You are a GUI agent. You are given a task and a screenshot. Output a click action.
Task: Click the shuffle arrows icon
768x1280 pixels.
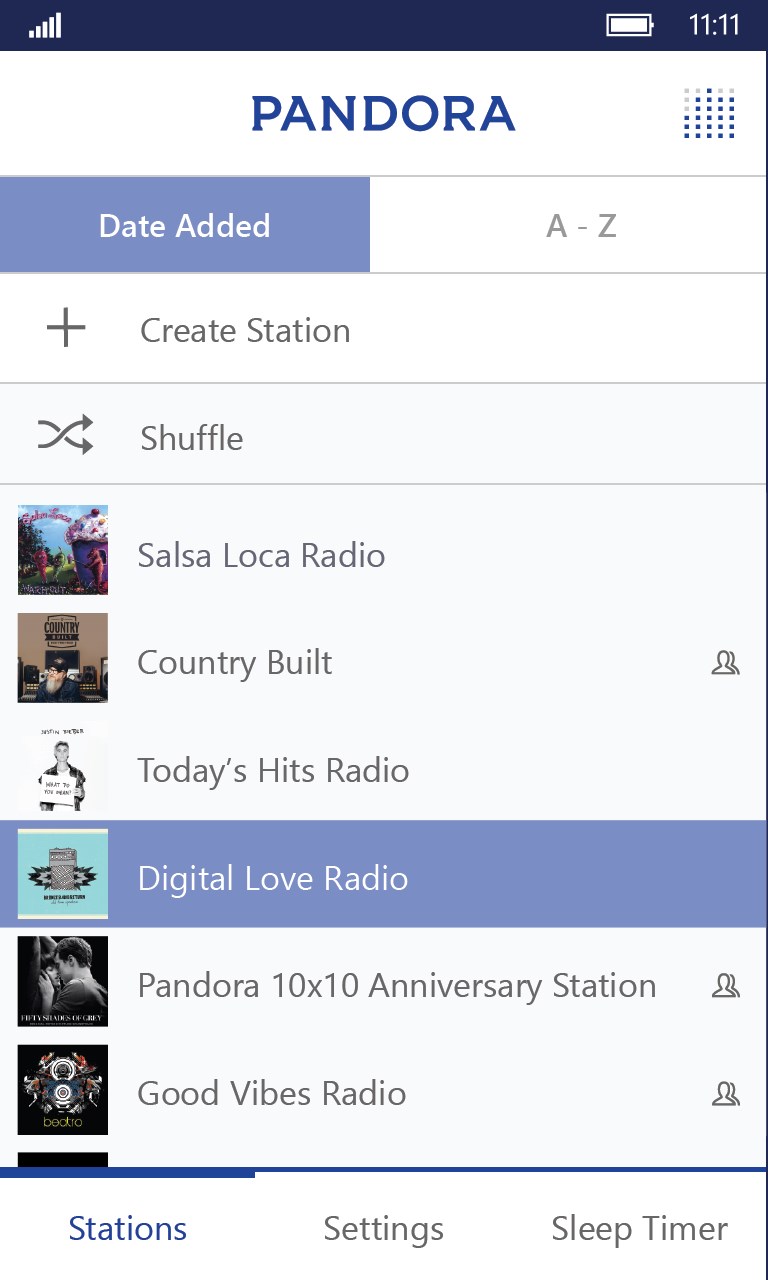[x=65, y=436]
